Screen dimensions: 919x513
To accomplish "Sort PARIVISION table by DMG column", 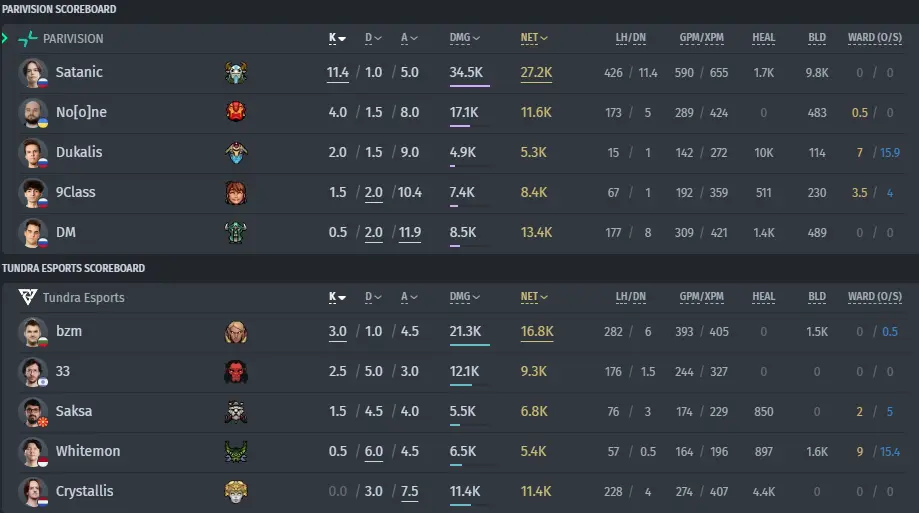I will [x=465, y=38].
